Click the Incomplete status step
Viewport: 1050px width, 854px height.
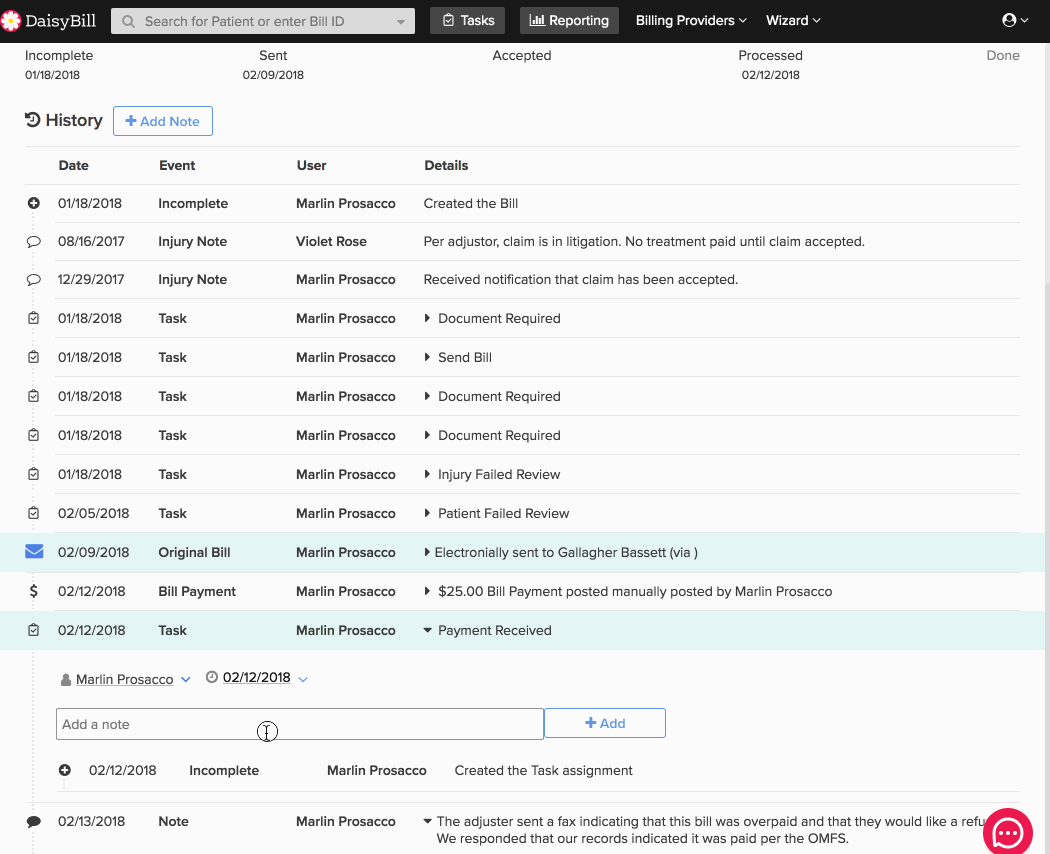click(x=59, y=56)
